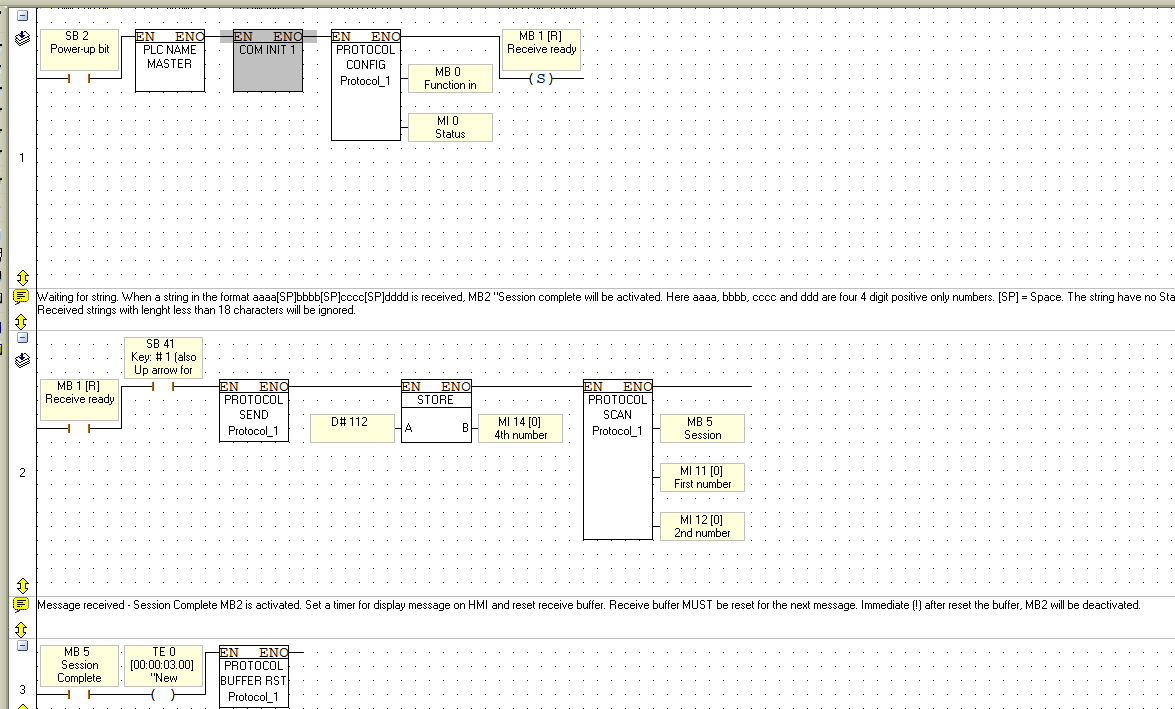Click the yellow resize arrow below the rung 2 comment
Image resolution: width=1175 pixels, height=709 pixels.
point(22,322)
